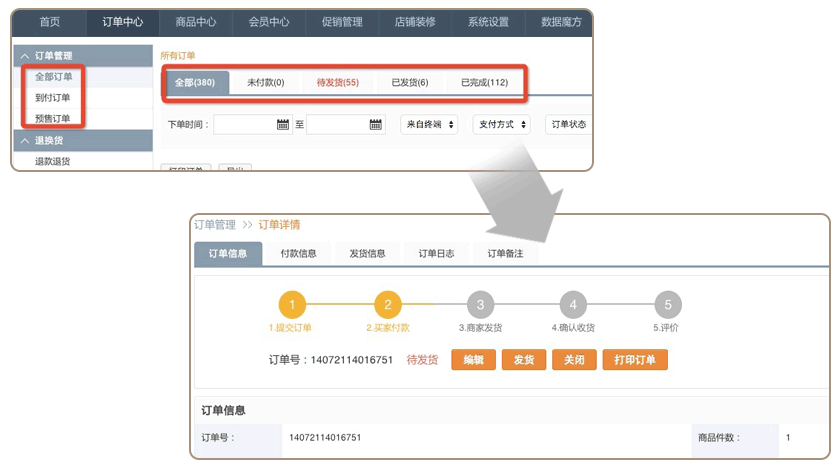Open the end date calendar picker icon

(x=376, y=125)
